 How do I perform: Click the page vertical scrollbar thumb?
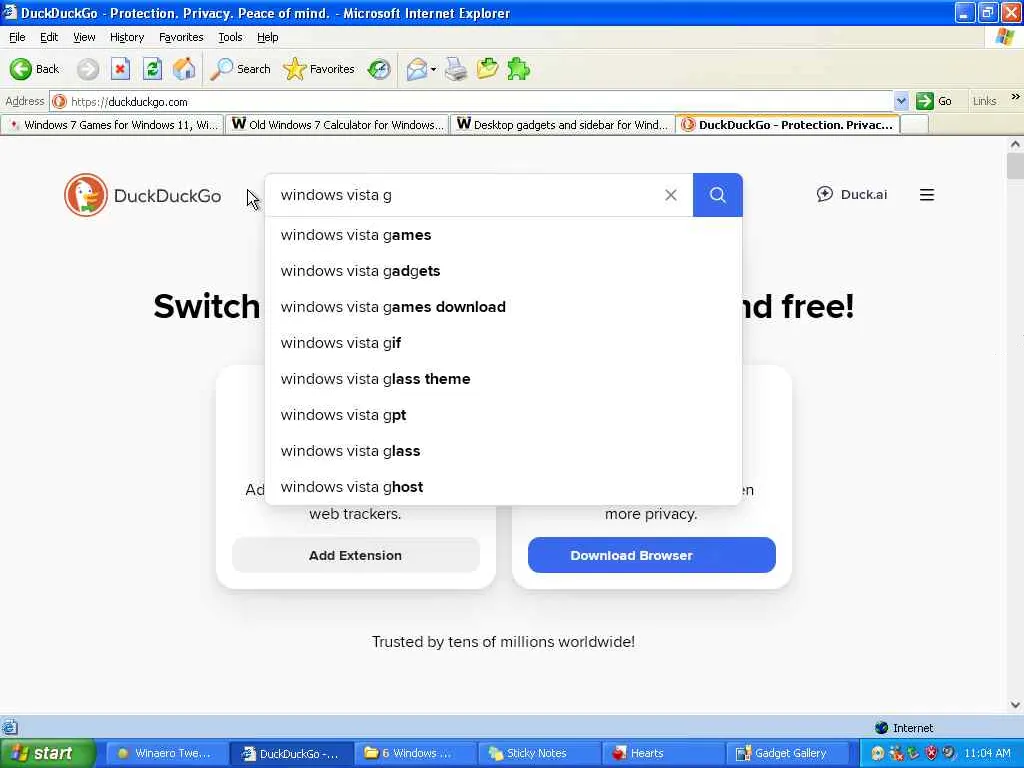[x=1015, y=166]
